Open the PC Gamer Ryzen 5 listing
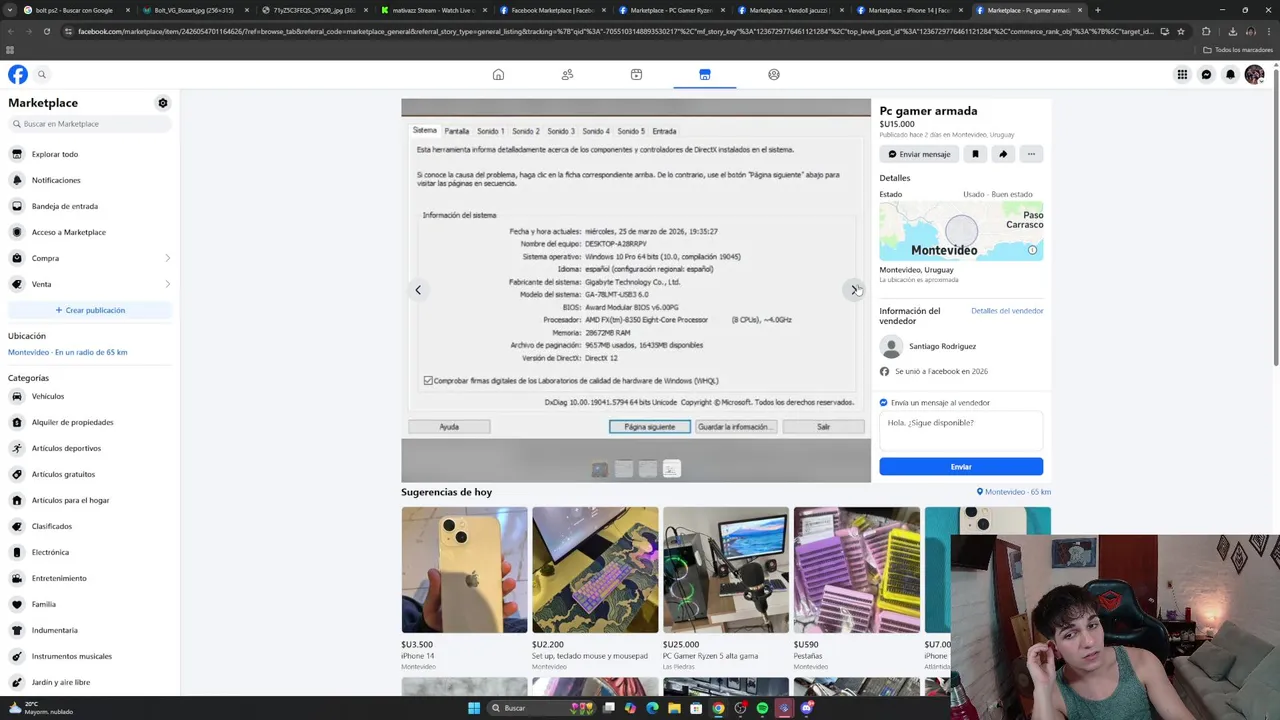The height and width of the screenshot is (720, 1280). [726, 570]
